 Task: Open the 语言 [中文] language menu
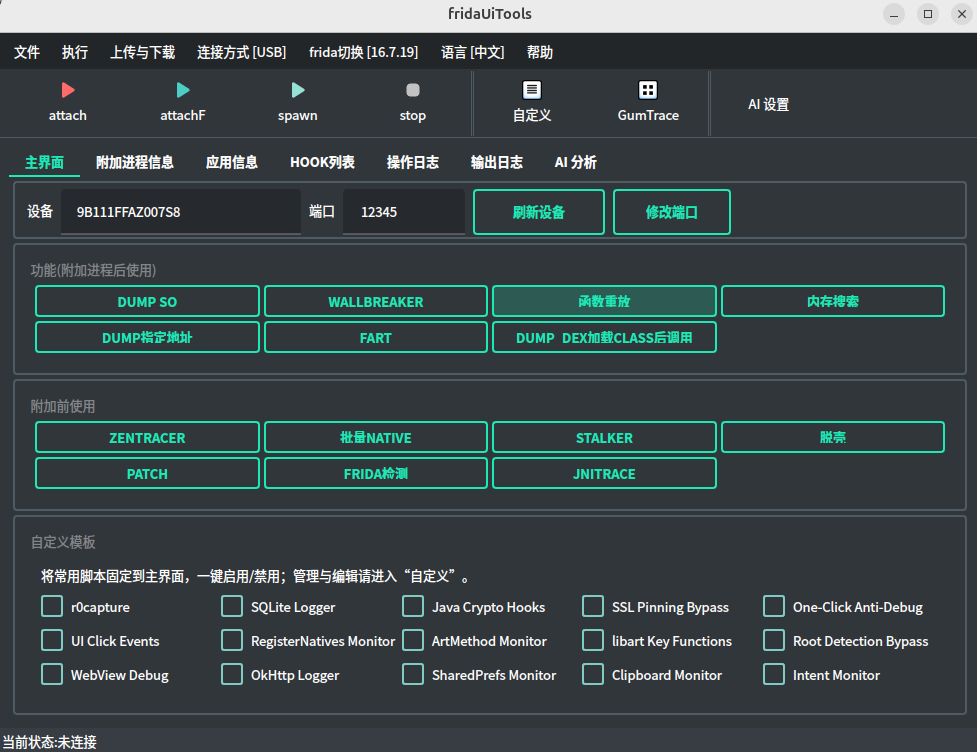click(x=473, y=52)
